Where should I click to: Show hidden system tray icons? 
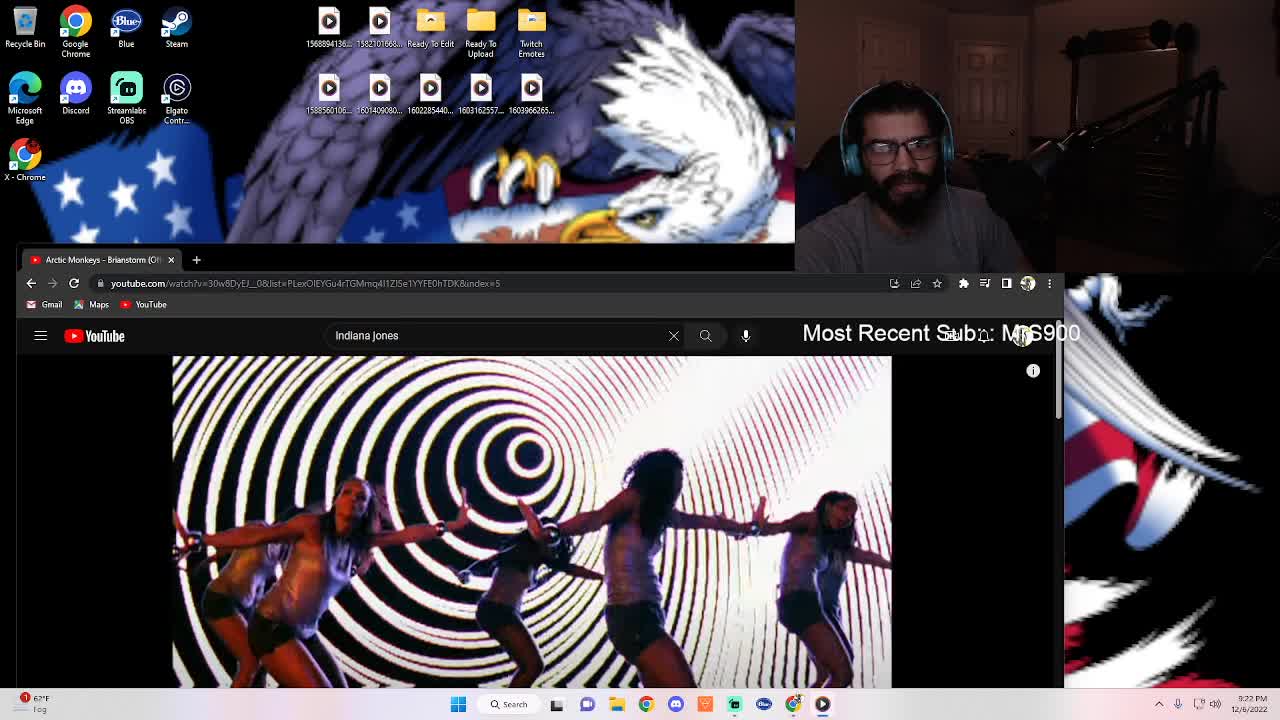click(x=1159, y=704)
